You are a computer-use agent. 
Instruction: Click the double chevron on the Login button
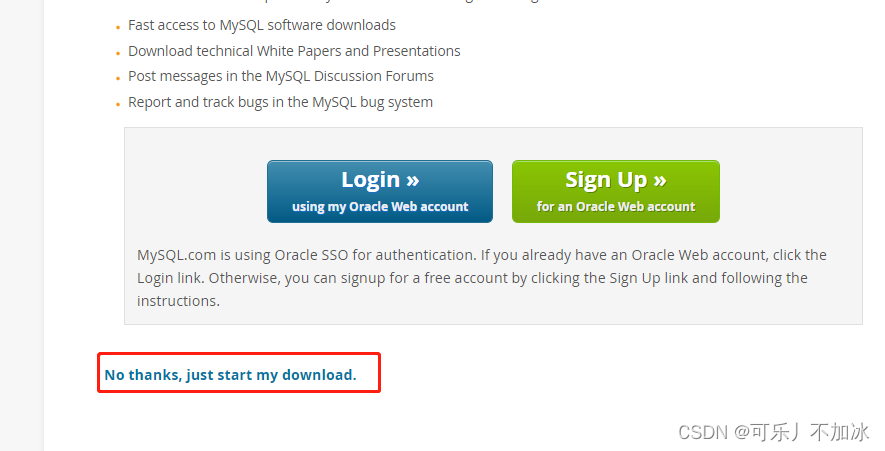coord(413,181)
